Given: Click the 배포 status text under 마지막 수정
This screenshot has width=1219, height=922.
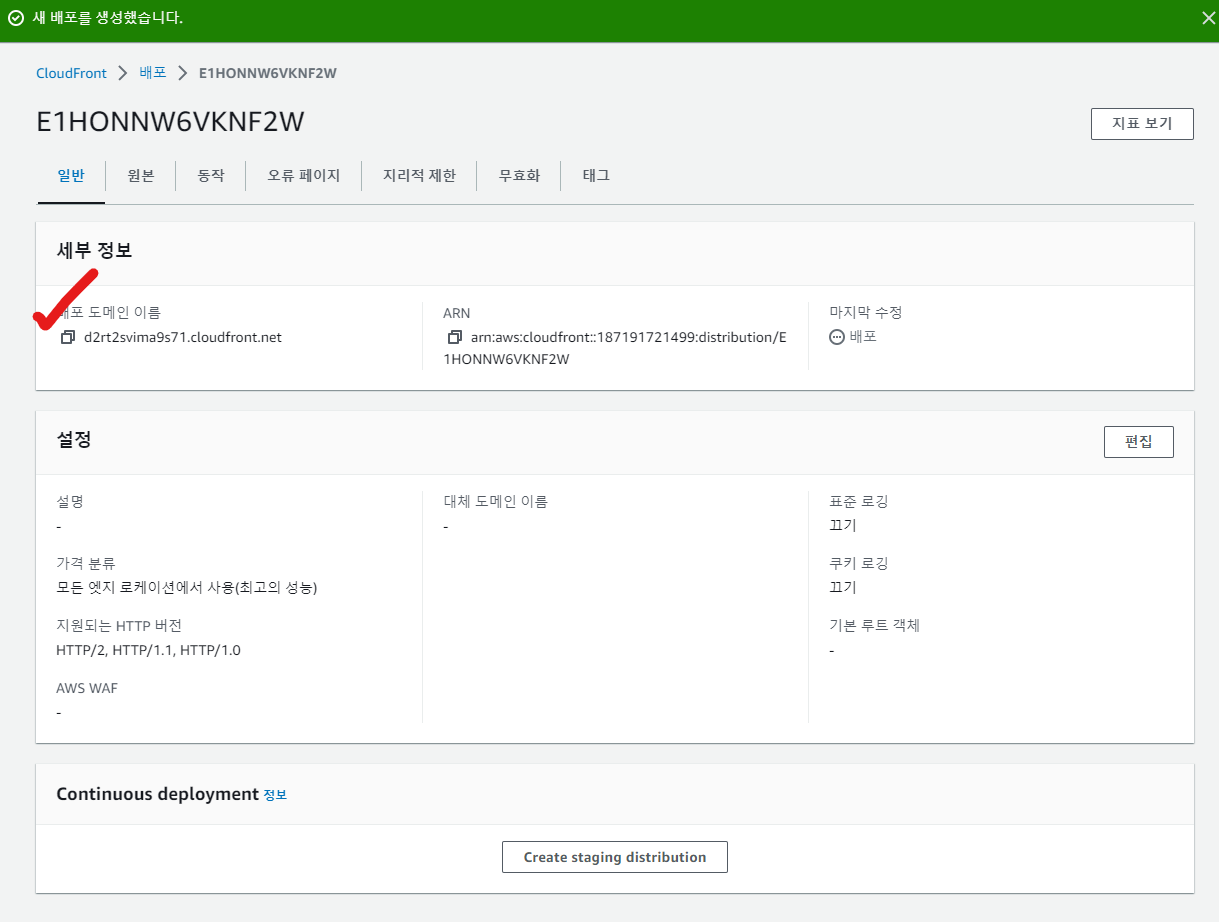Looking at the screenshot, I should [863, 338].
